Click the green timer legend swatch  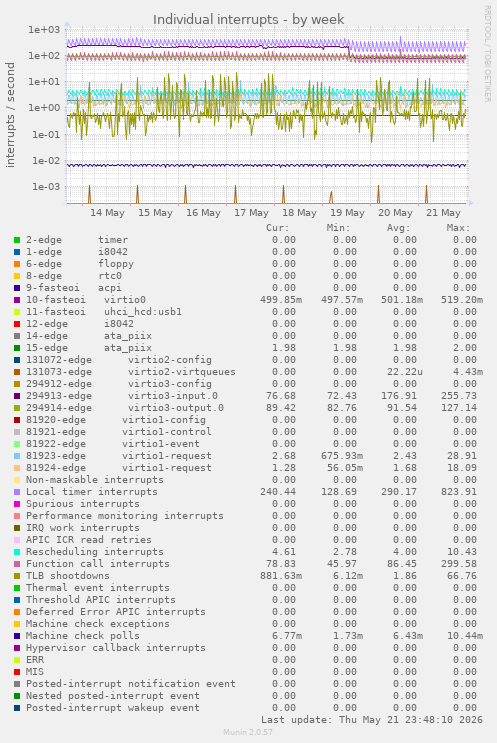(17, 240)
